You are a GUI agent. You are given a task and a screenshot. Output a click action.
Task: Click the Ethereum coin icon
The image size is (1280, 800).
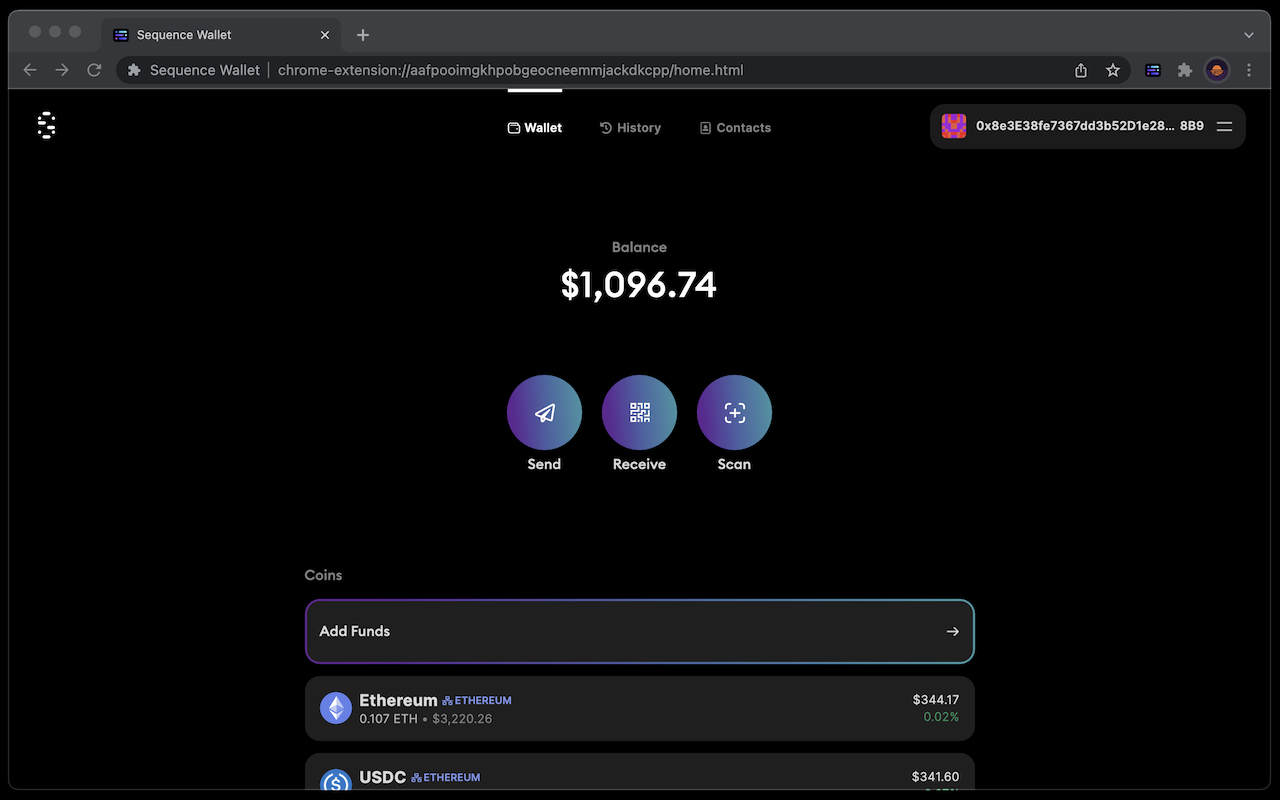tap(335, 707)
